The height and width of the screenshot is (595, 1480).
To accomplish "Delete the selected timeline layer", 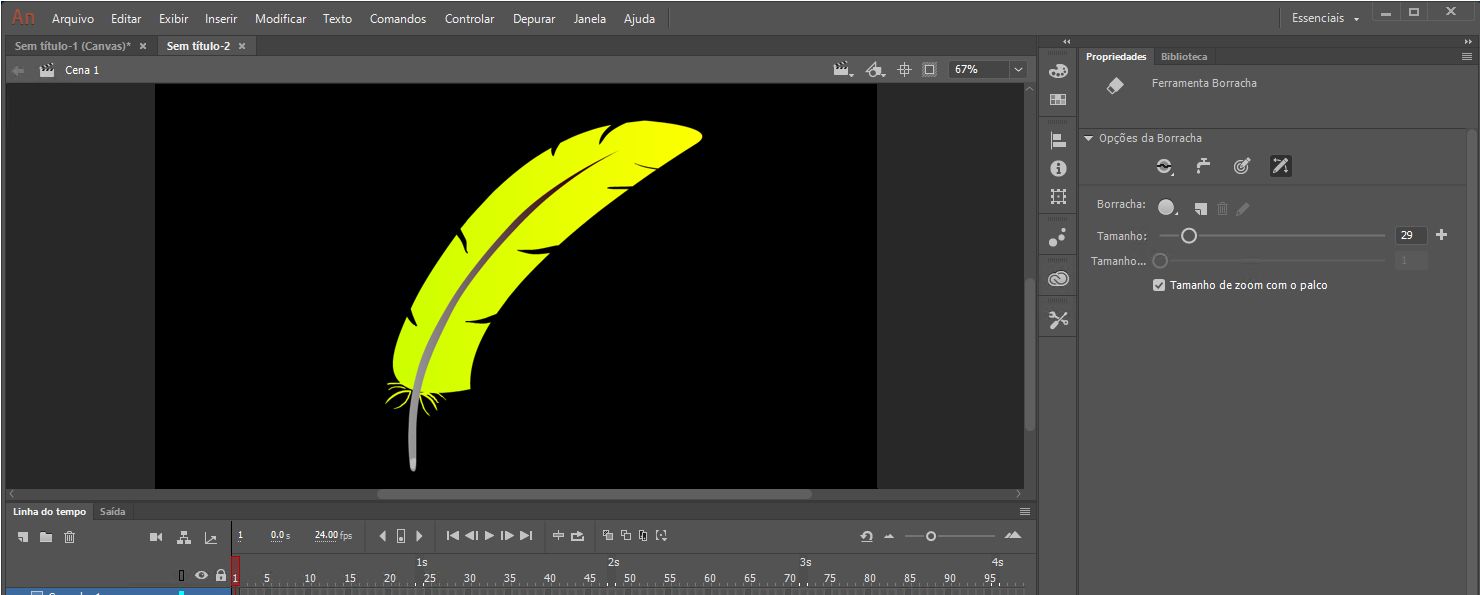I will tap(69, 537).
